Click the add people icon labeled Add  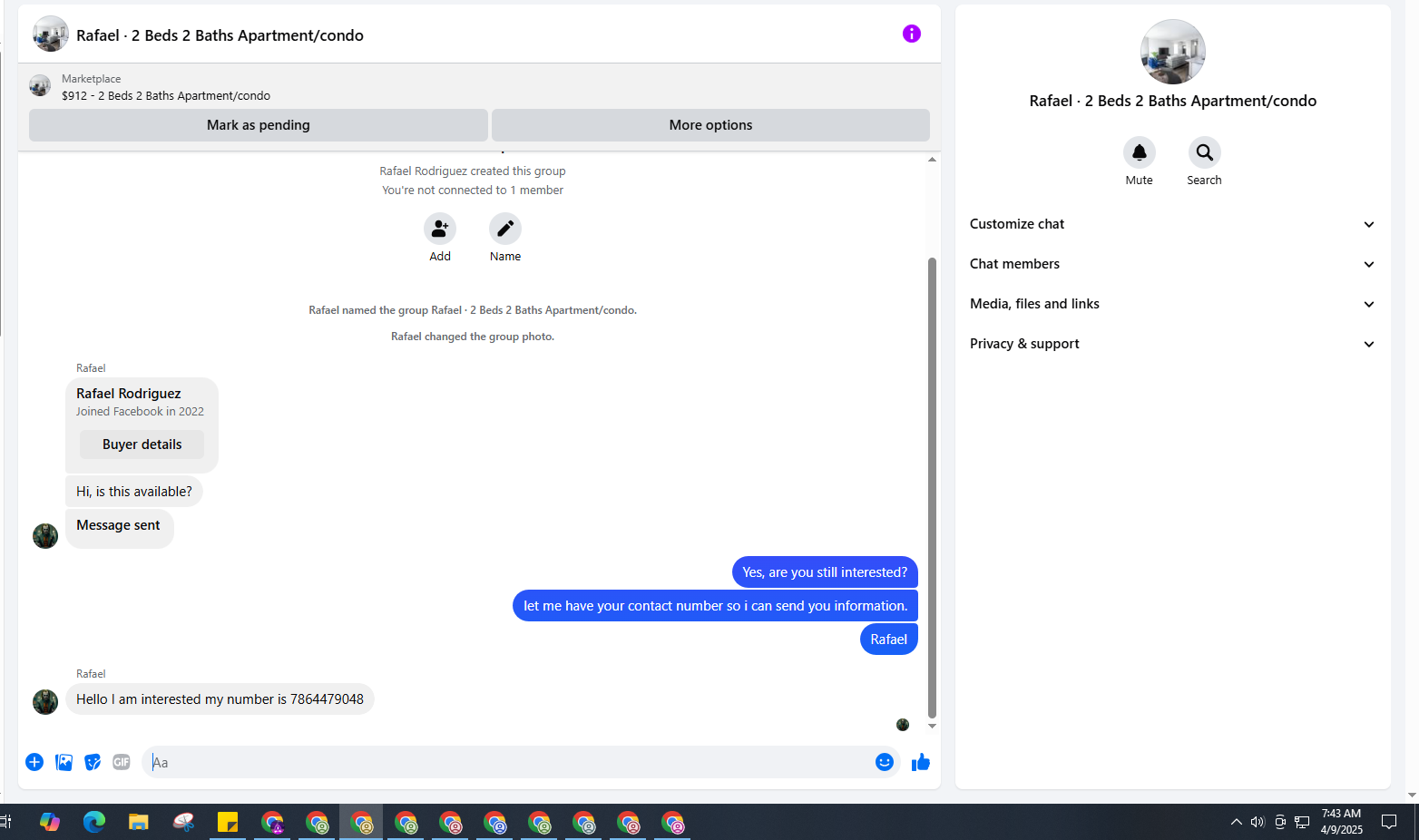(440, 229)
